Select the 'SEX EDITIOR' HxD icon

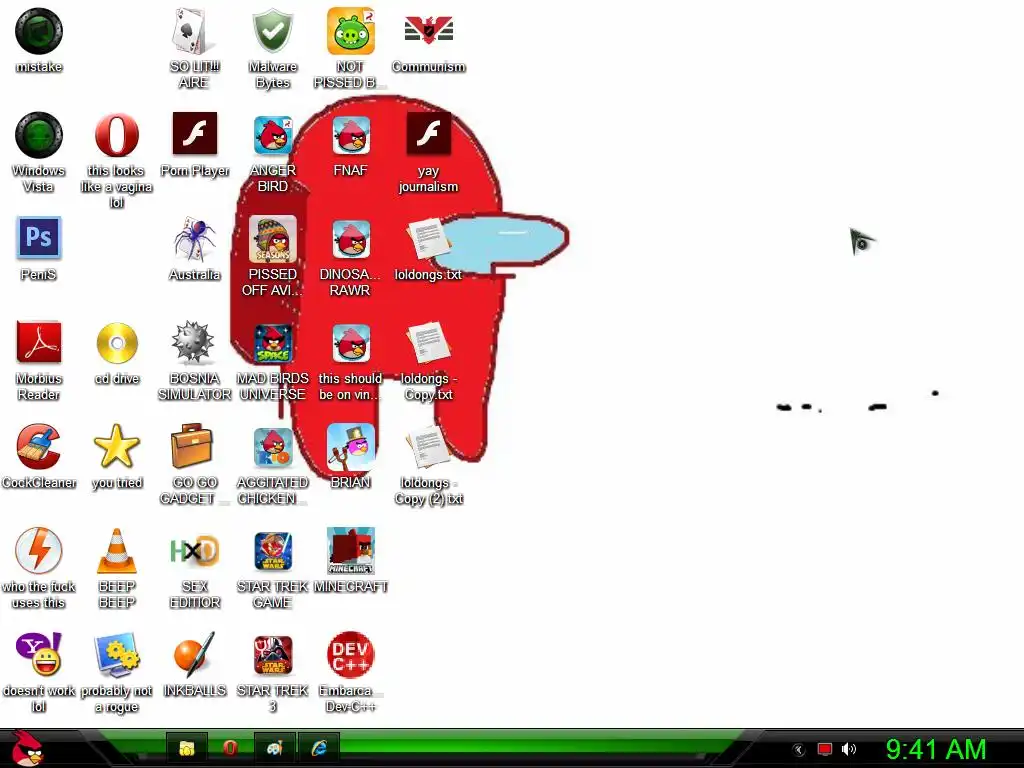[x=194, y=551]
